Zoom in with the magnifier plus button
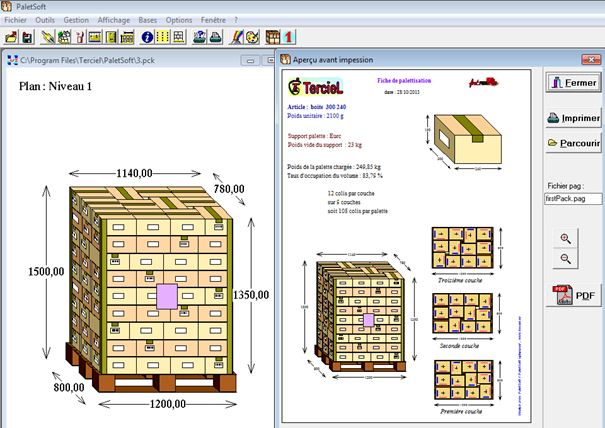The height and width of the screenshot is (428, 605). pyautogui.click(x=566, y=239)
